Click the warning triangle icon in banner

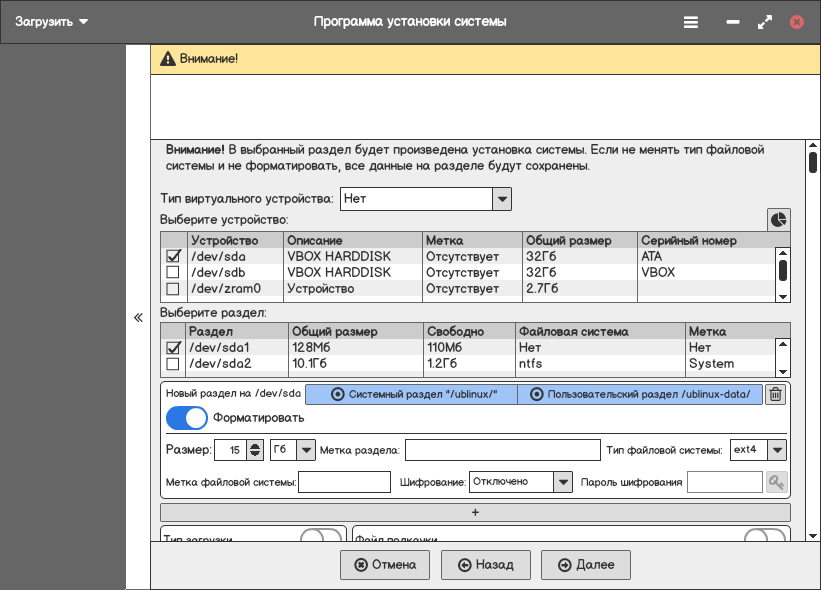click(167, 59)
